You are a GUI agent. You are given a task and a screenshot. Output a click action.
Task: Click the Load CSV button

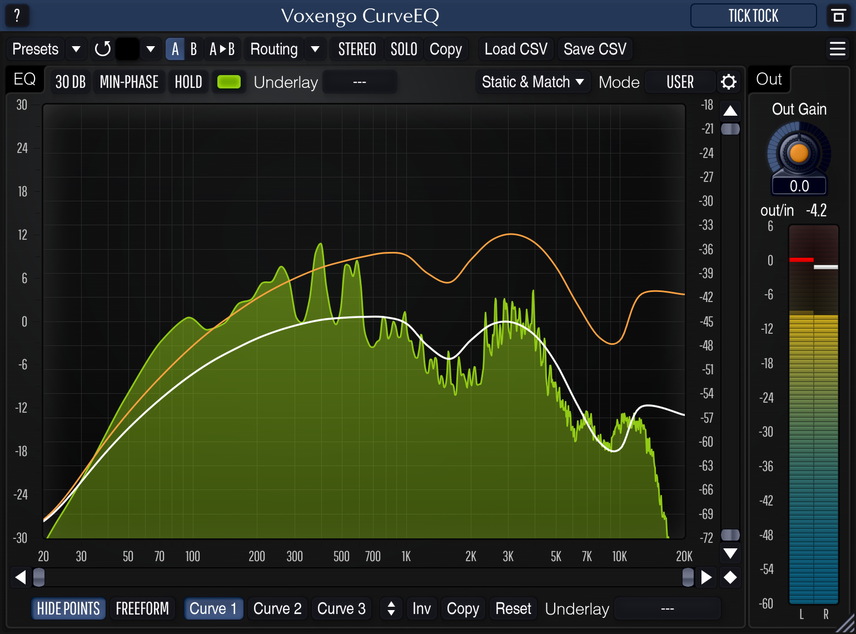point(516,49)
